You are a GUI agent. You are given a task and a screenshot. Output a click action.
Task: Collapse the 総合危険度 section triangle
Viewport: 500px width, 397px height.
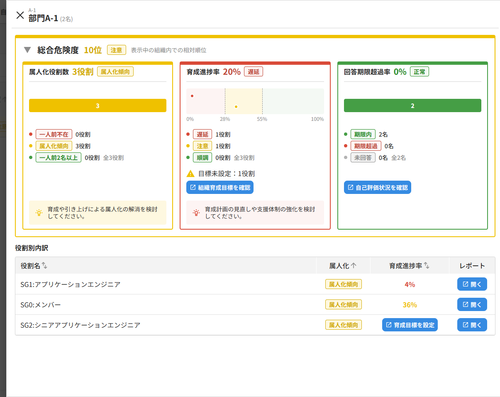[27, 50]
